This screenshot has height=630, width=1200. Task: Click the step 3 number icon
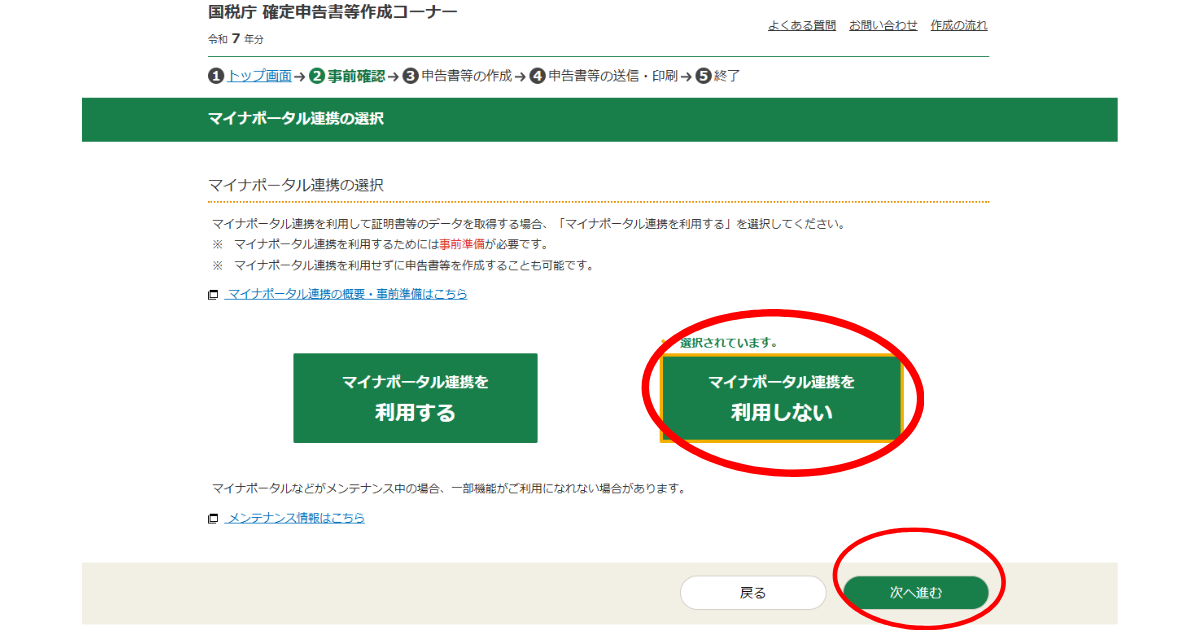click(410, 76)
